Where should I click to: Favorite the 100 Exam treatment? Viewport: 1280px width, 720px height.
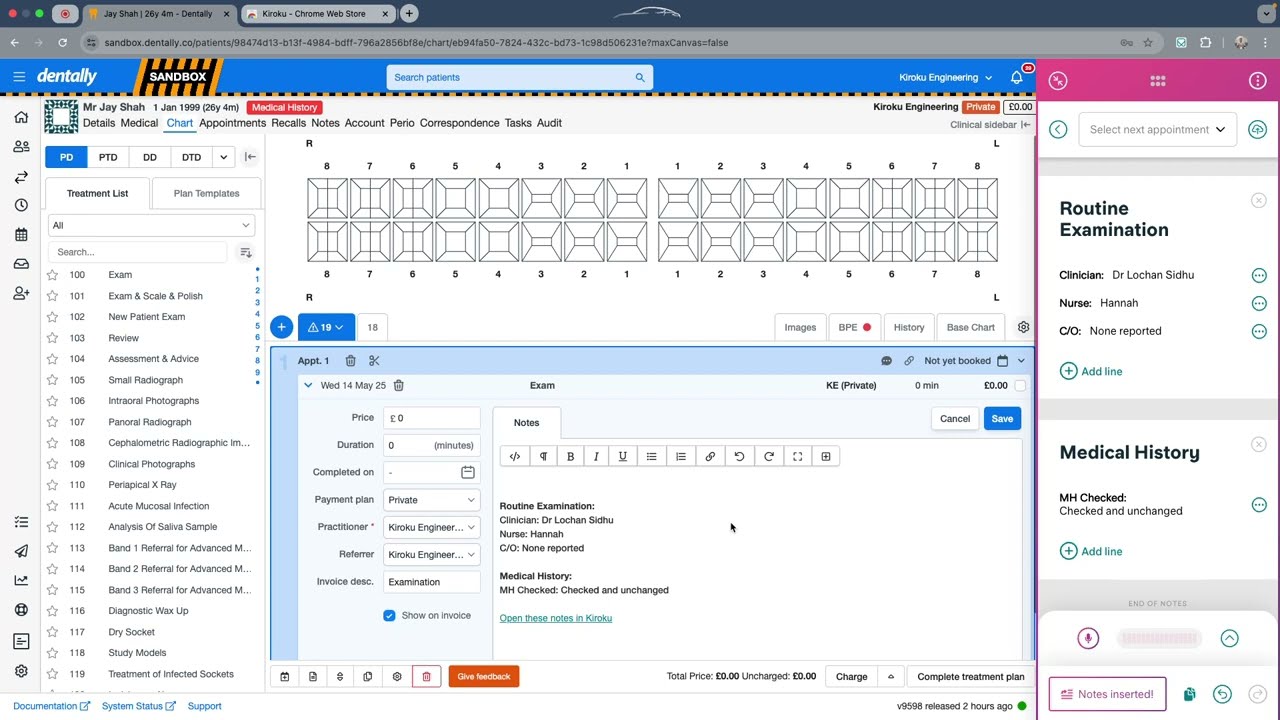pyautogui.click(x=52, y=275)
